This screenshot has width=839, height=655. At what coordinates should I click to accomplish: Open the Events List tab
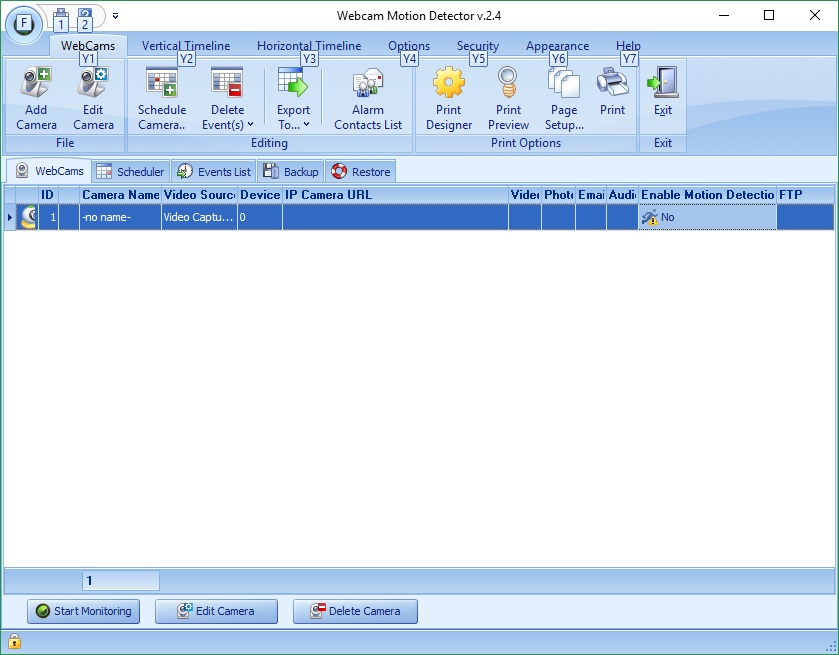pyautogui.click(x=213, y=171)
